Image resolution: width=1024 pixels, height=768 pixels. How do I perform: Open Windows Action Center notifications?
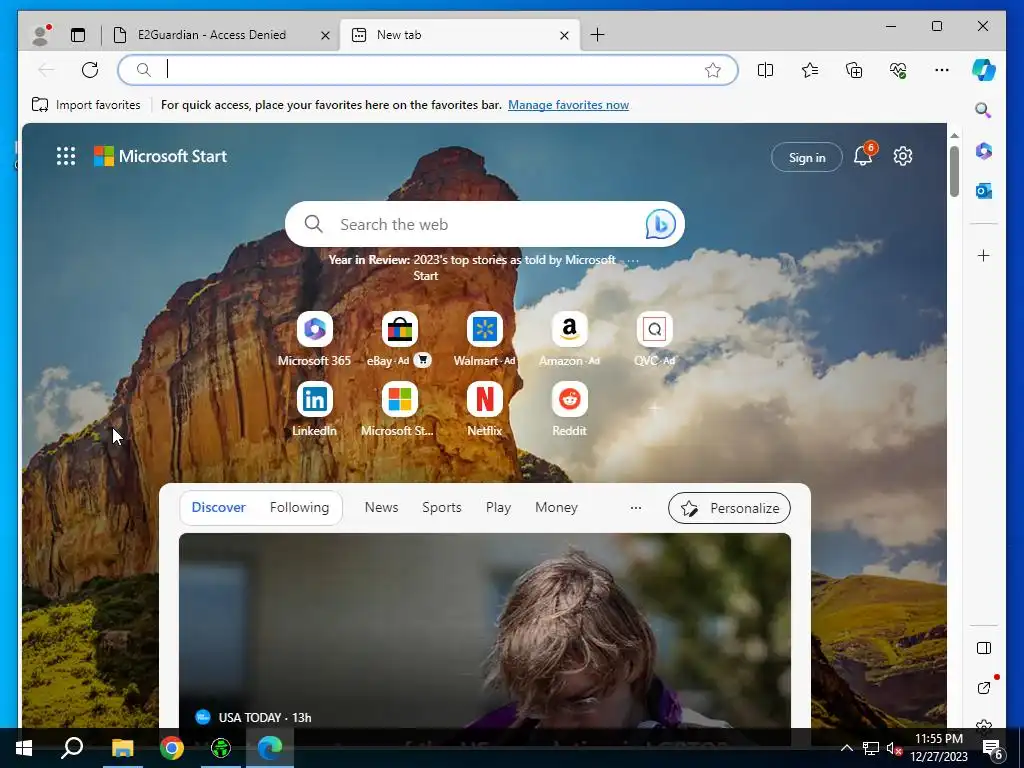click(x=993, y=748)
